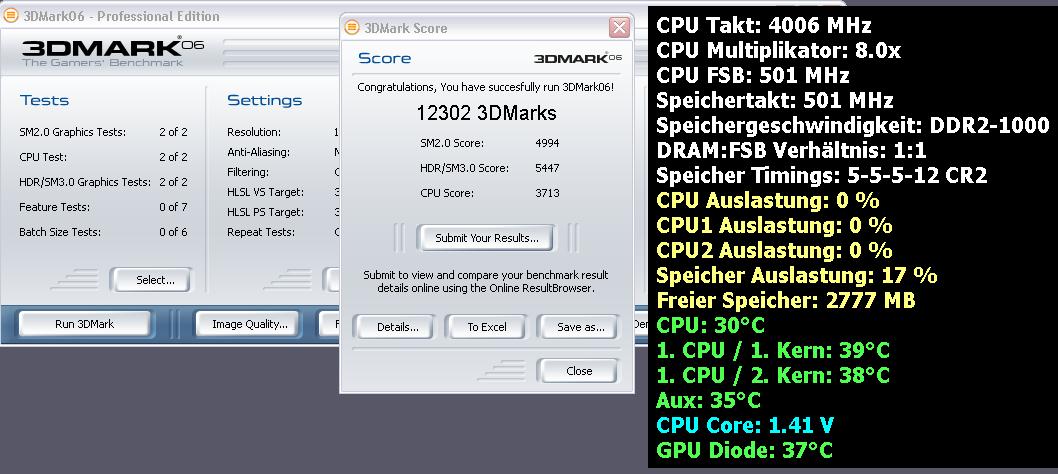Image resolution: width=1058 pixels, height=474 pixels.
Task: Click the 3DMark06 main window title icon
Action: 10,16
